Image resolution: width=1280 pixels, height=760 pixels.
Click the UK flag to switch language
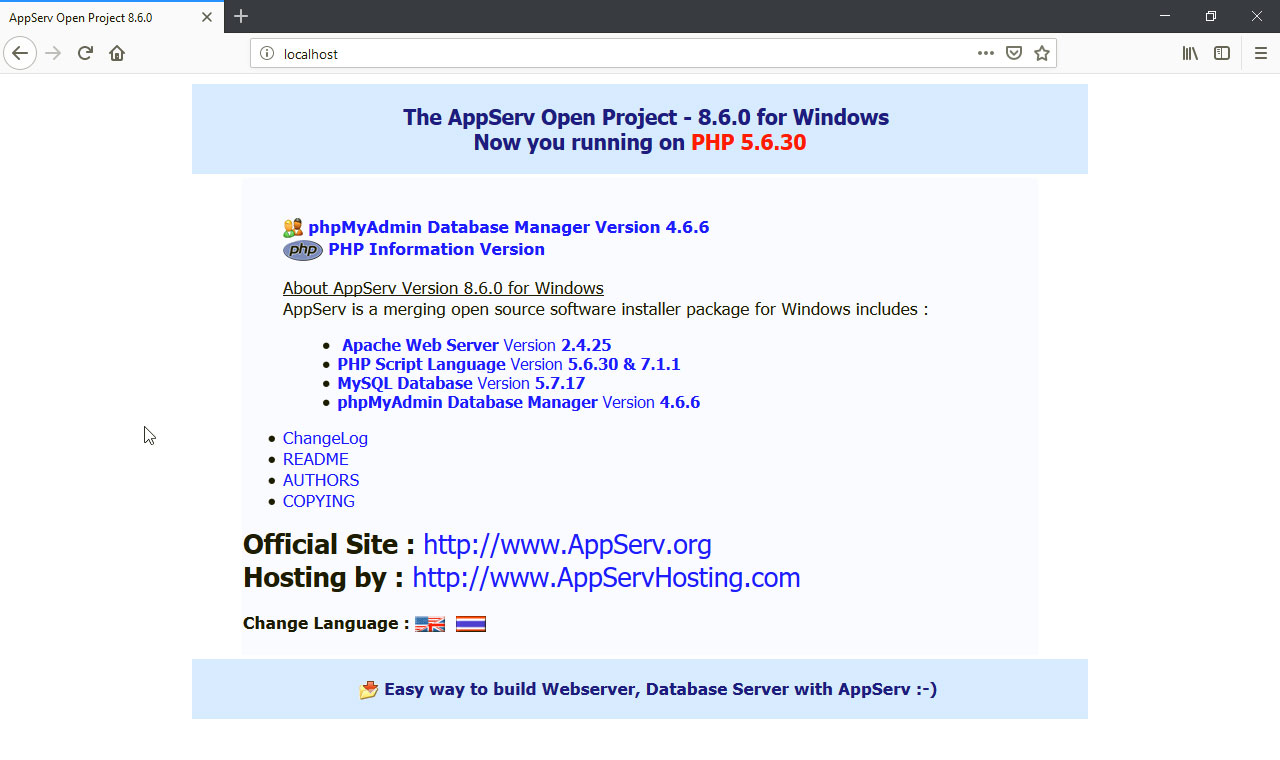point(429,623)
